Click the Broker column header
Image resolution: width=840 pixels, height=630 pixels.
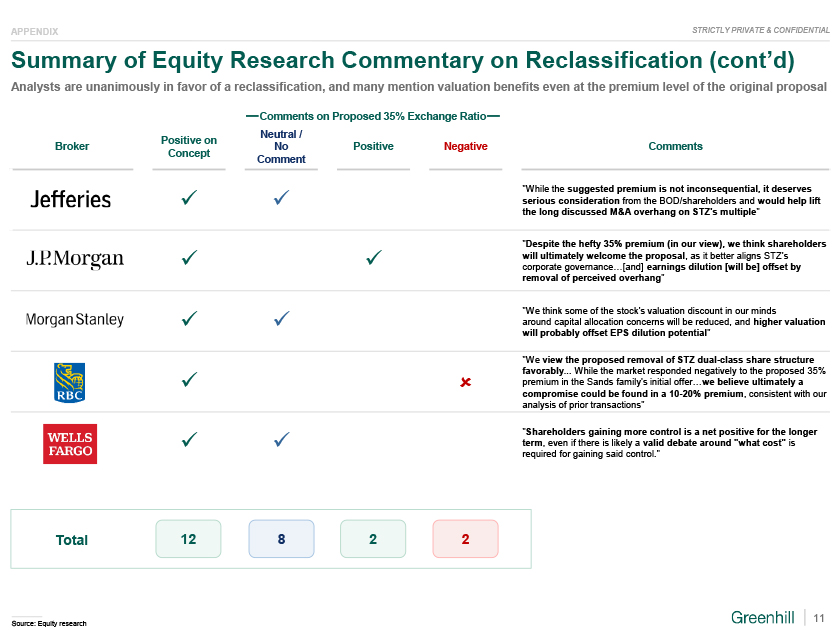[x=72, y=146]
